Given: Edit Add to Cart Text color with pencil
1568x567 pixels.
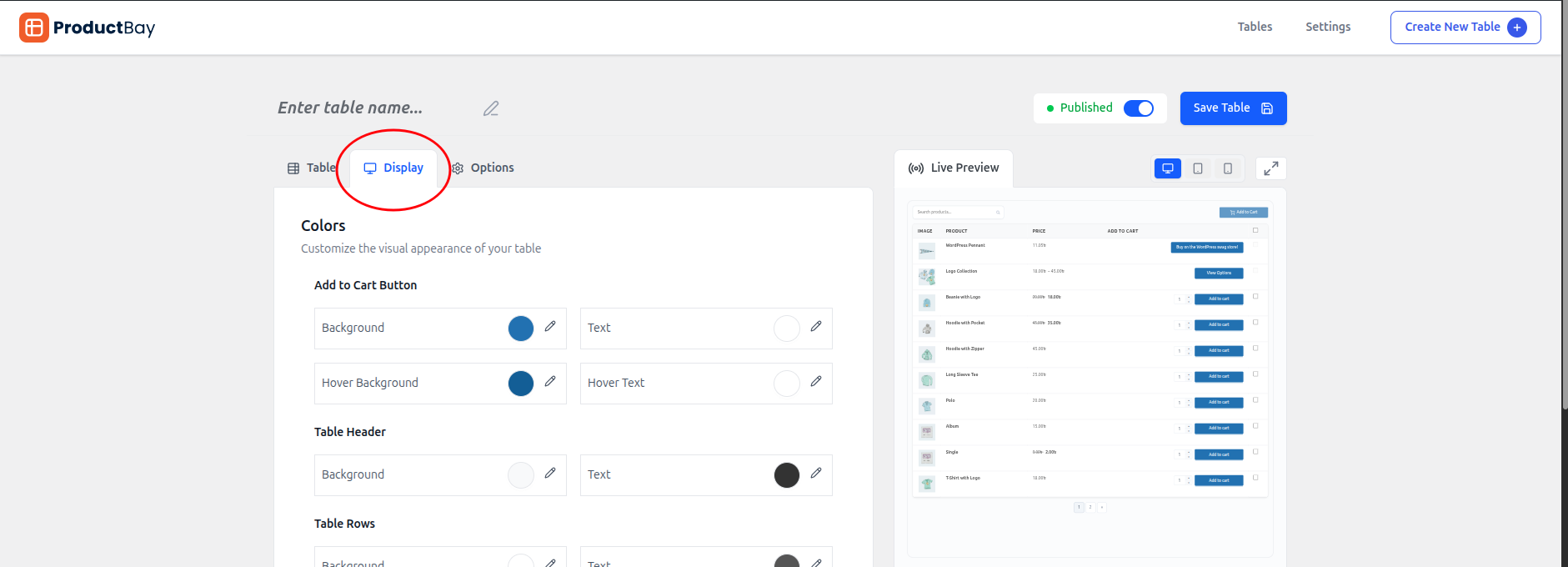Looking at the screenshot, I should pyautogui.click(x=816, y=327).
